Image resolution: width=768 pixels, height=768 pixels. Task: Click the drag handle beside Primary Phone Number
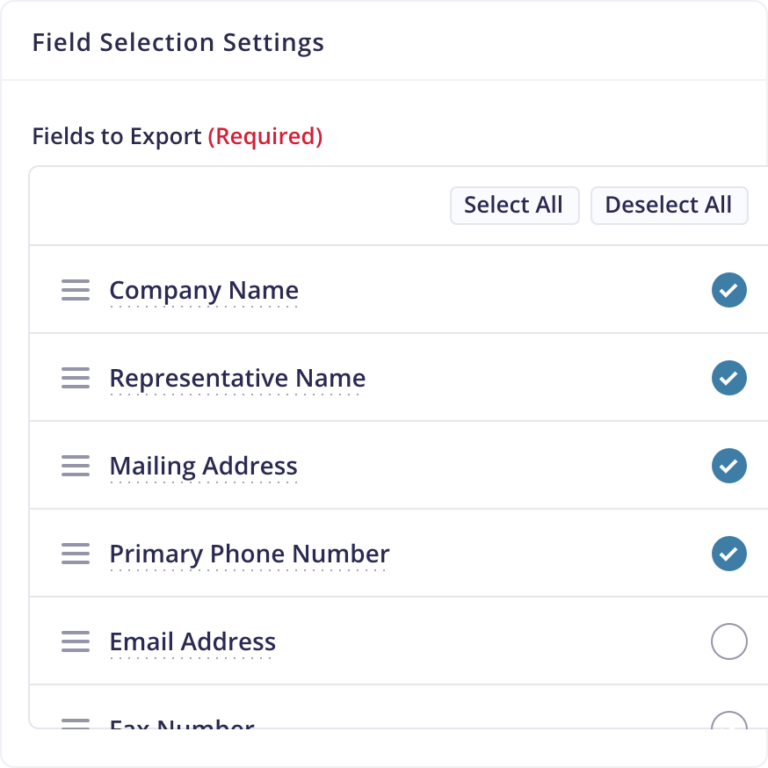tap(76, 554)
